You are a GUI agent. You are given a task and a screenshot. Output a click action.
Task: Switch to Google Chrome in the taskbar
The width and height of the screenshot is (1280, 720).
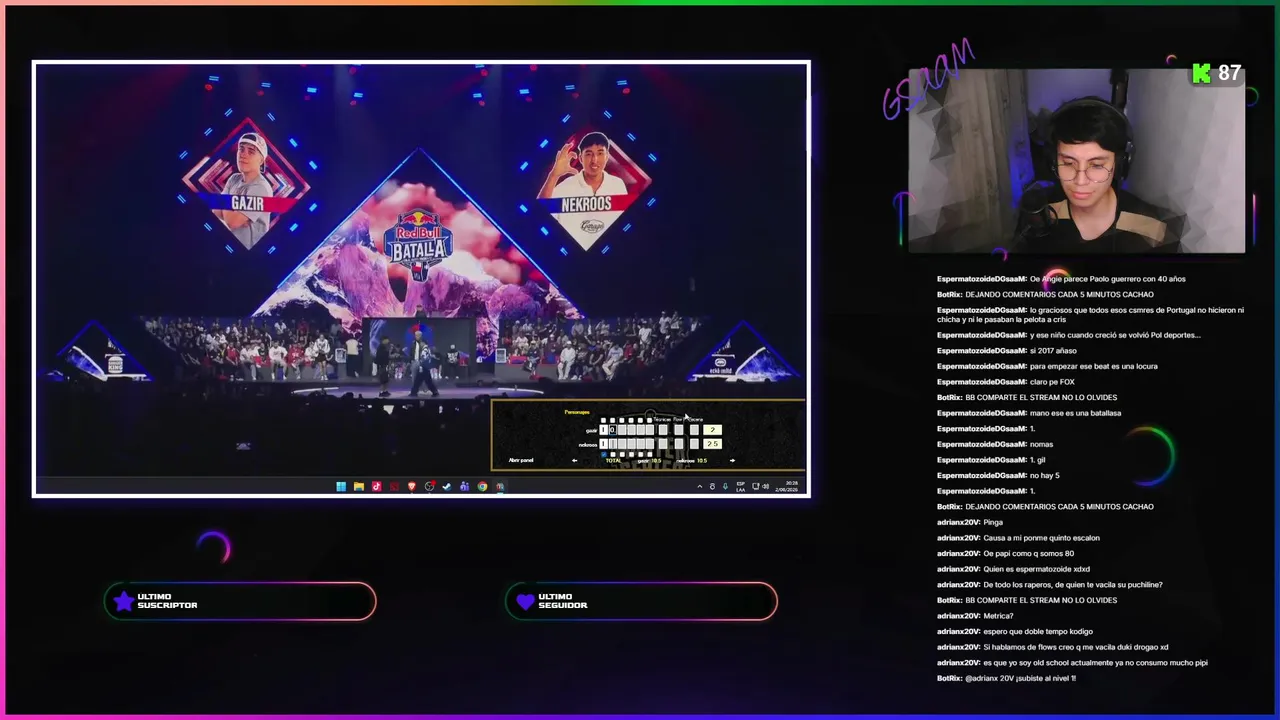point(482,487)
